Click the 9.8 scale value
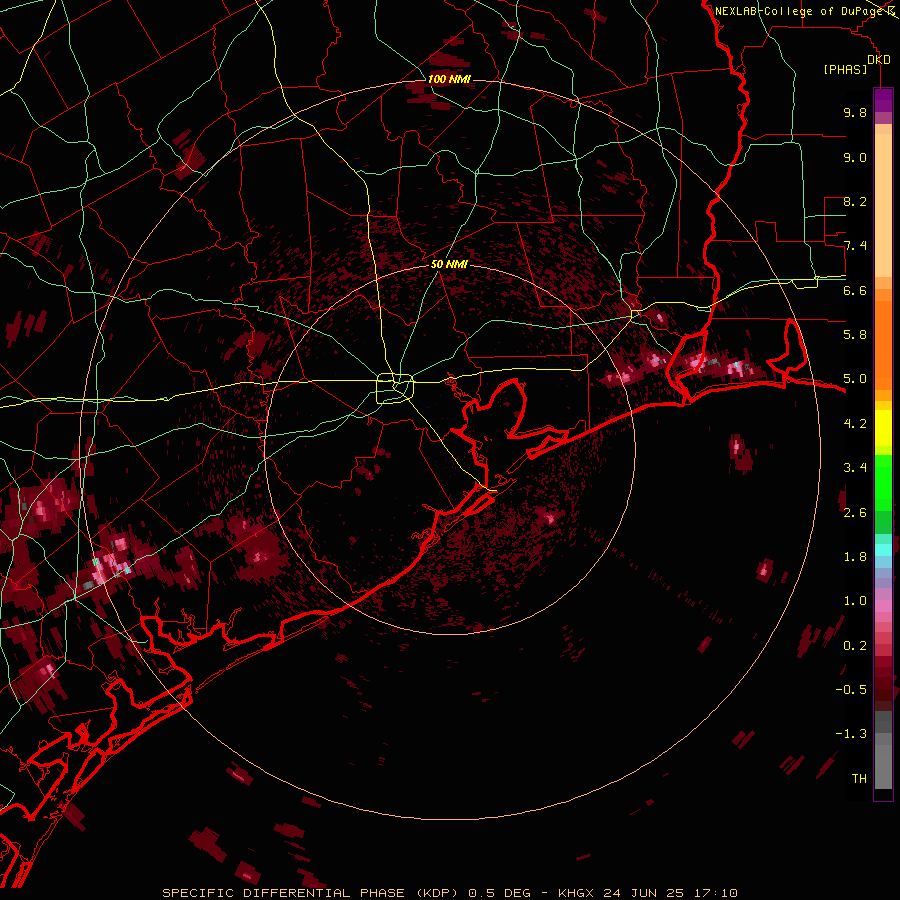Screen dimensions: 900x900 855,112
